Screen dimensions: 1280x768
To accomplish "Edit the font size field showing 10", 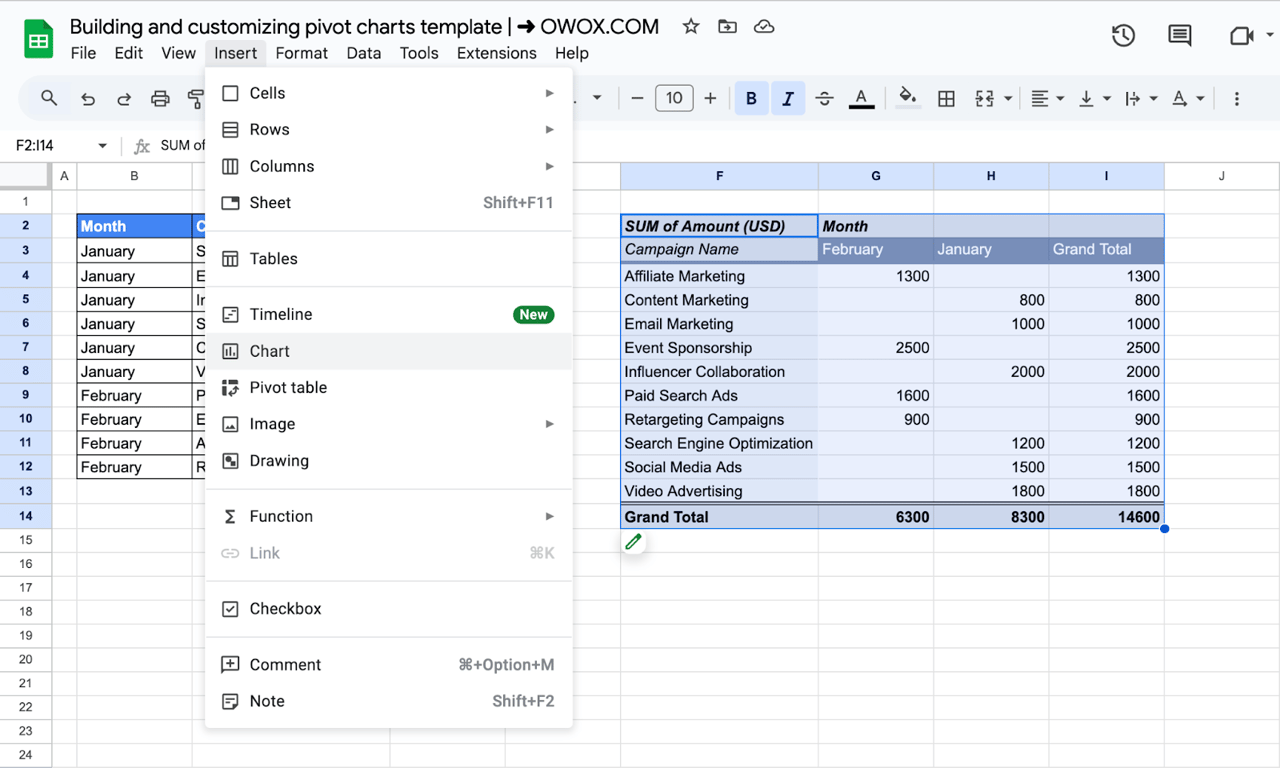I will point(674,98).
